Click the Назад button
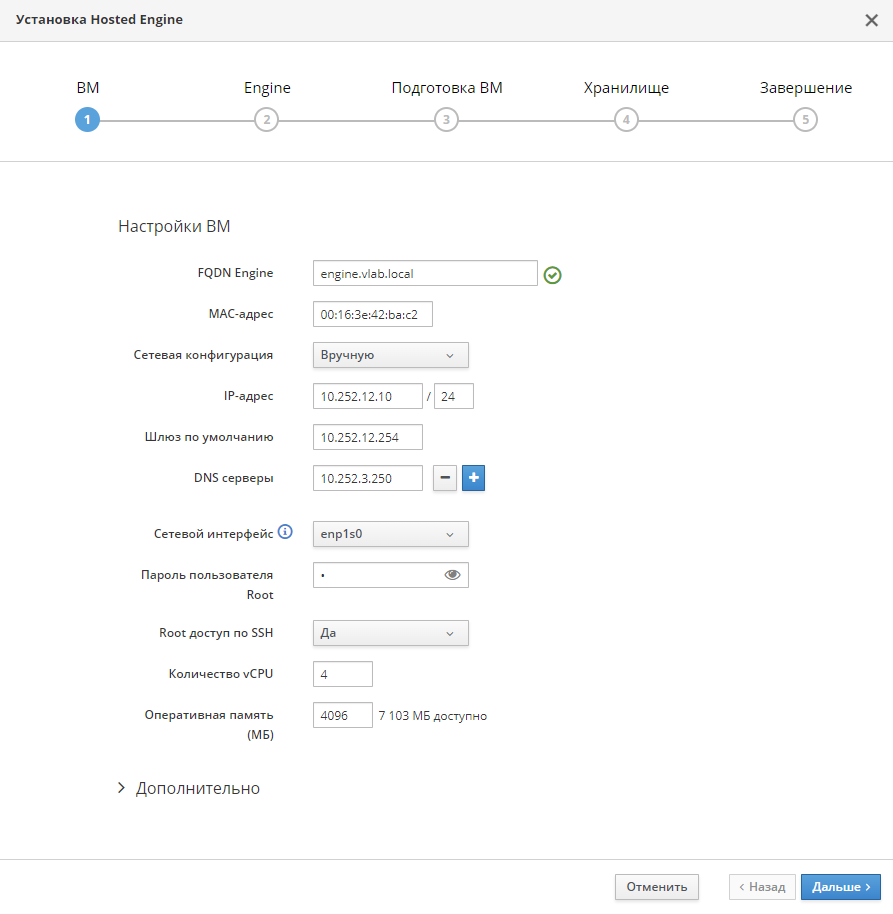Screen dimensions: 893x914 [x=762, y=887]
